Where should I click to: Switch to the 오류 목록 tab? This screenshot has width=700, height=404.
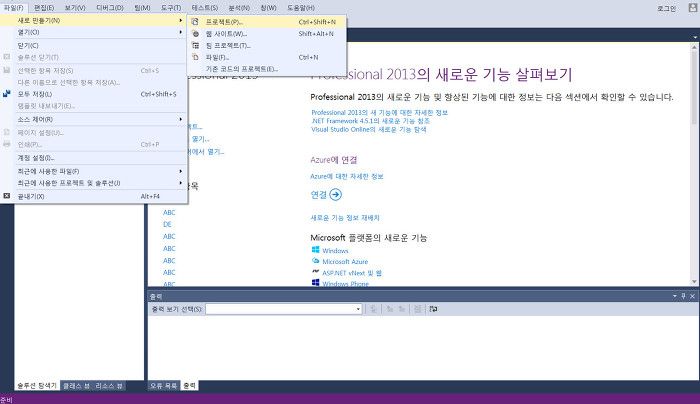[x=163, y=386]
